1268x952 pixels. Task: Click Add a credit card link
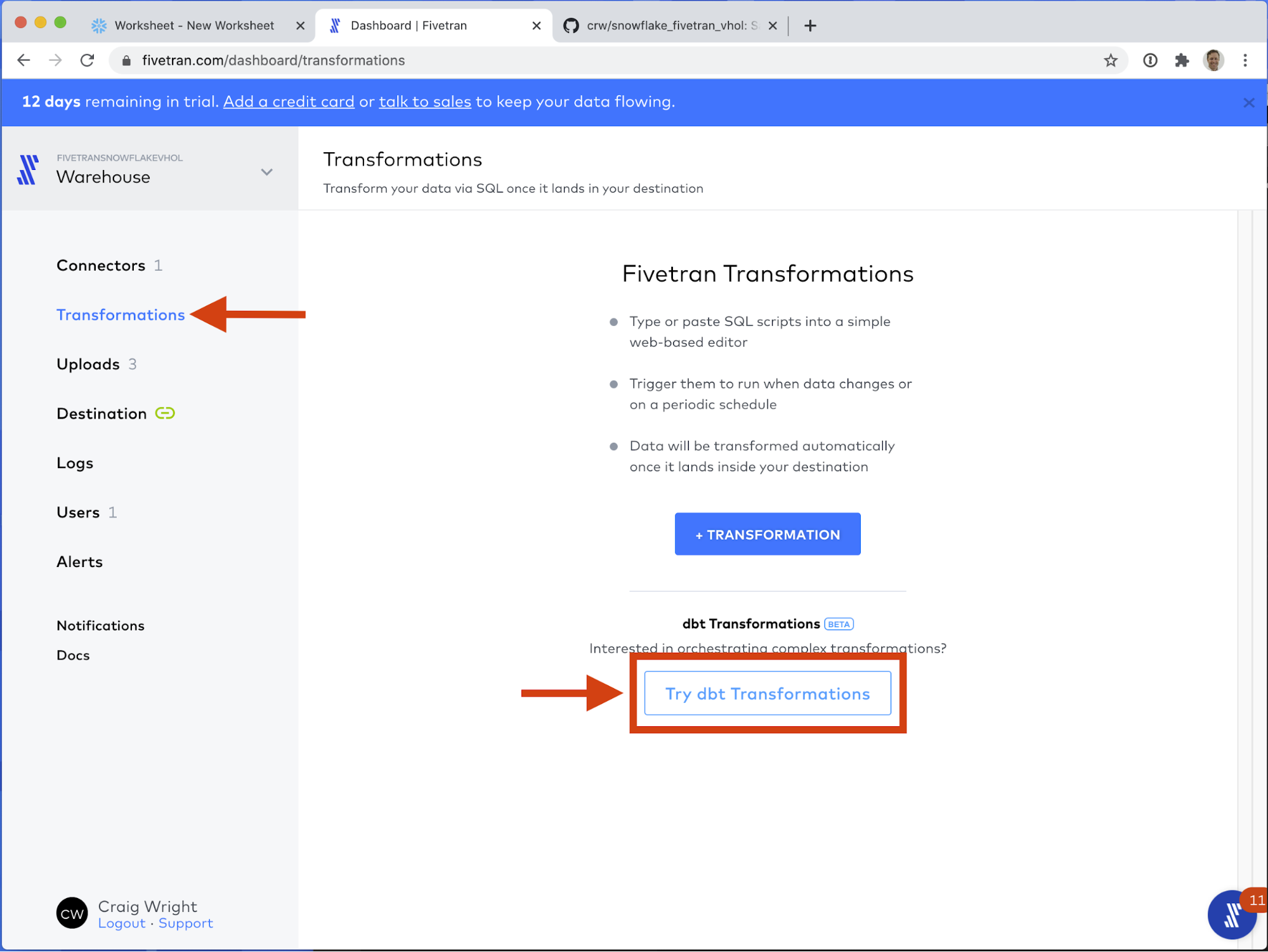(289, 102)
